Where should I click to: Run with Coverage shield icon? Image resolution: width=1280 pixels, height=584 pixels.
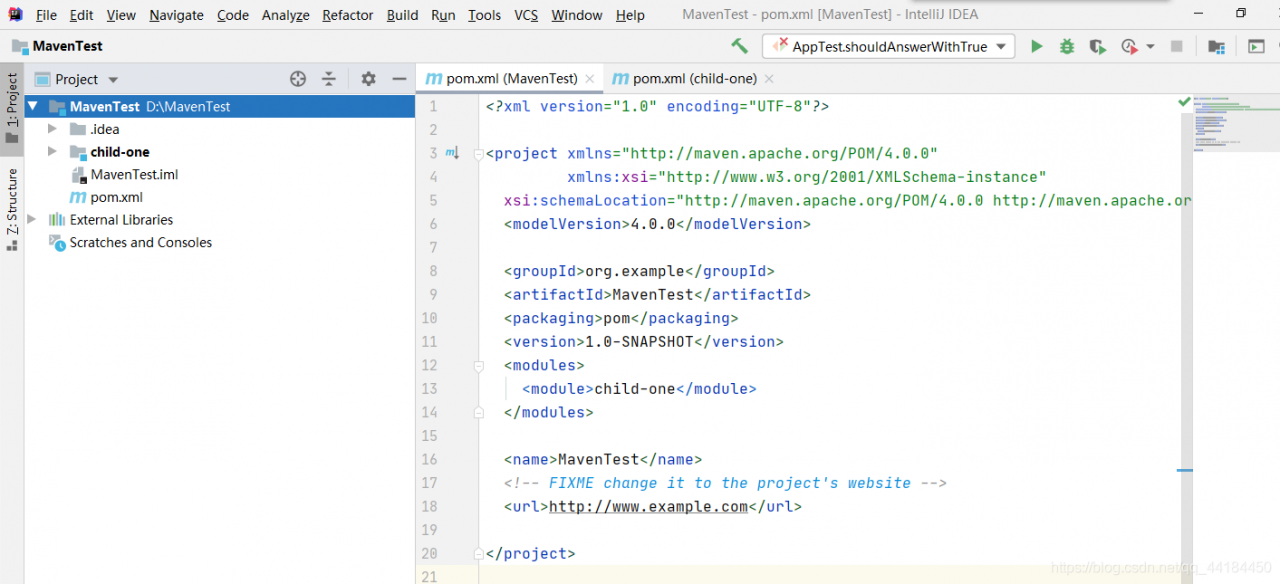coord(1098,46)
